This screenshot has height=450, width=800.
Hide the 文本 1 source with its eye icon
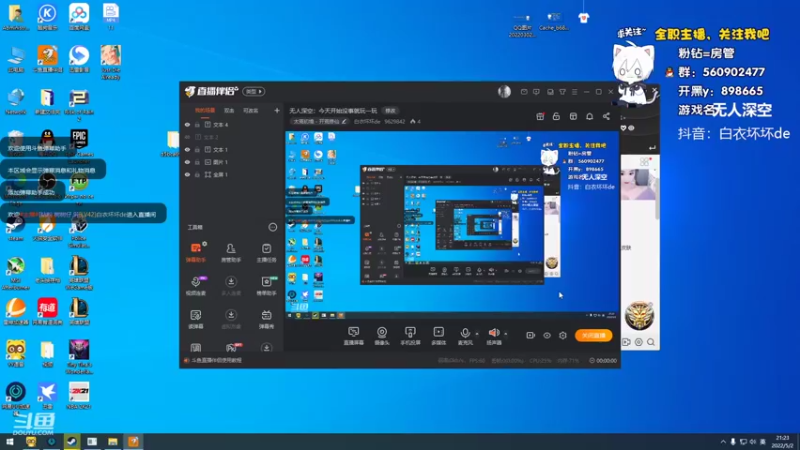tap(187, 149)
